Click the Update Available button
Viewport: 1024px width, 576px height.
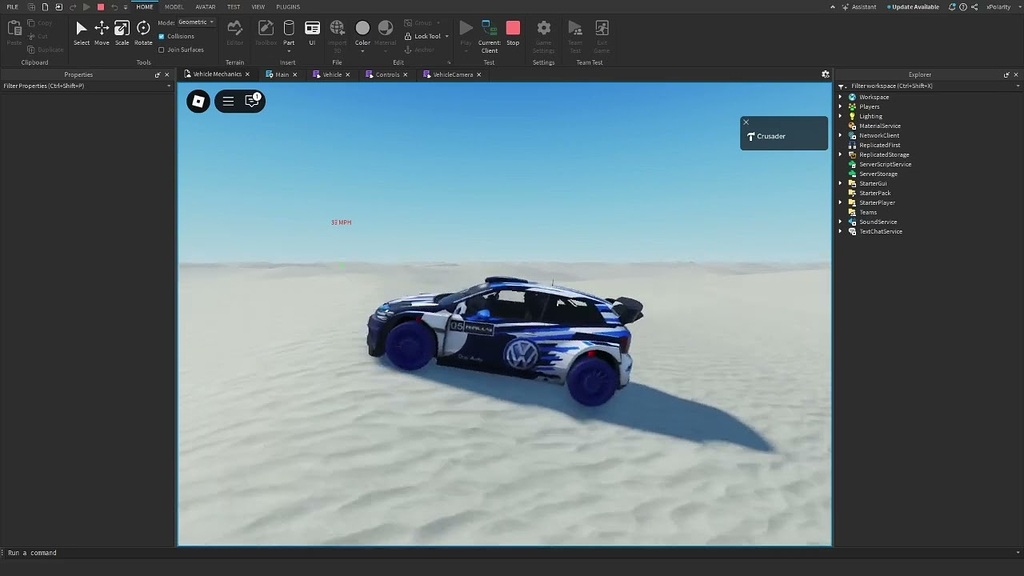(913, 6)
